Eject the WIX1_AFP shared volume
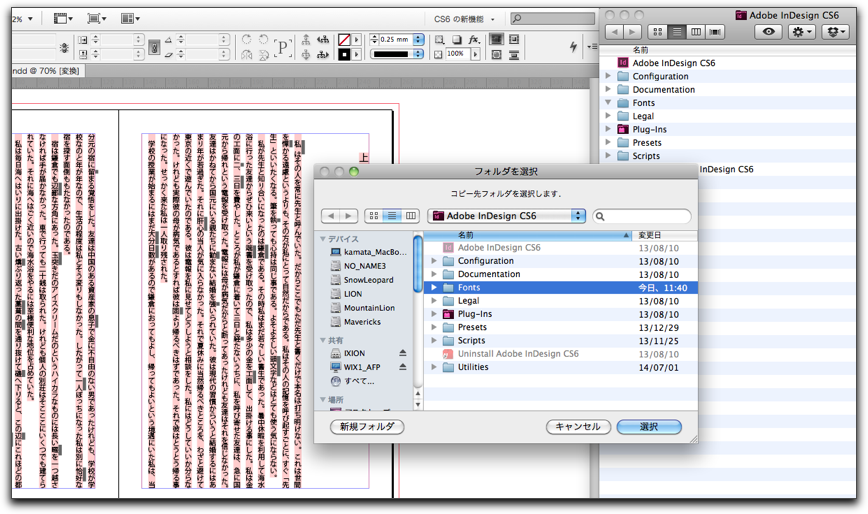Image resolution: width=868 pixels, height=514 pixels. 402,367
